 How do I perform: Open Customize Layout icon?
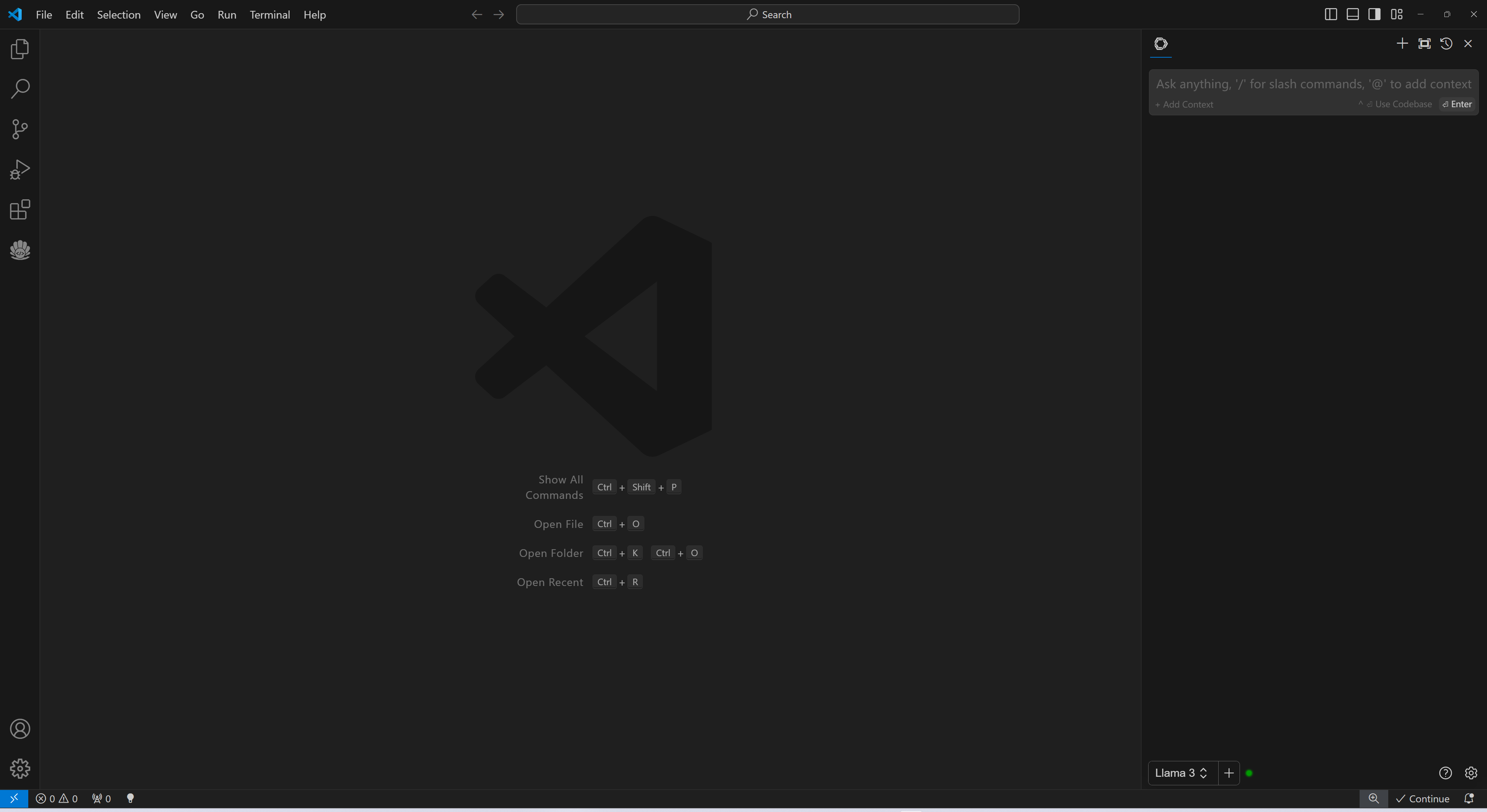click(x=1396, y=14)
